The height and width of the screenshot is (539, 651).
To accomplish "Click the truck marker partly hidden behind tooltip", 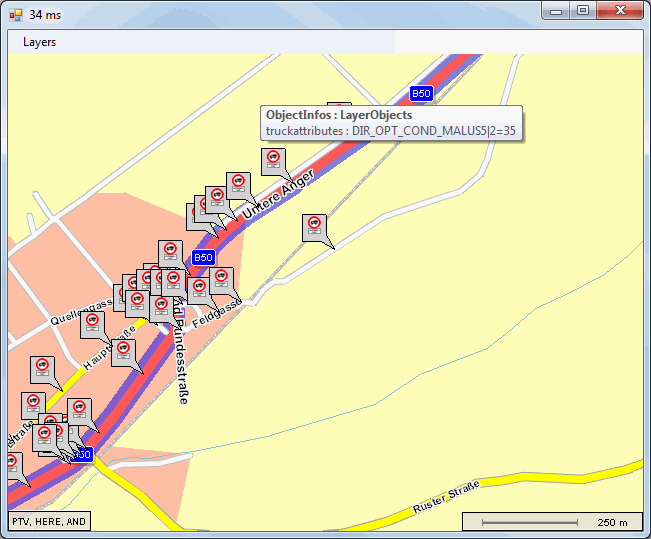I will click(x=339, y=106).
